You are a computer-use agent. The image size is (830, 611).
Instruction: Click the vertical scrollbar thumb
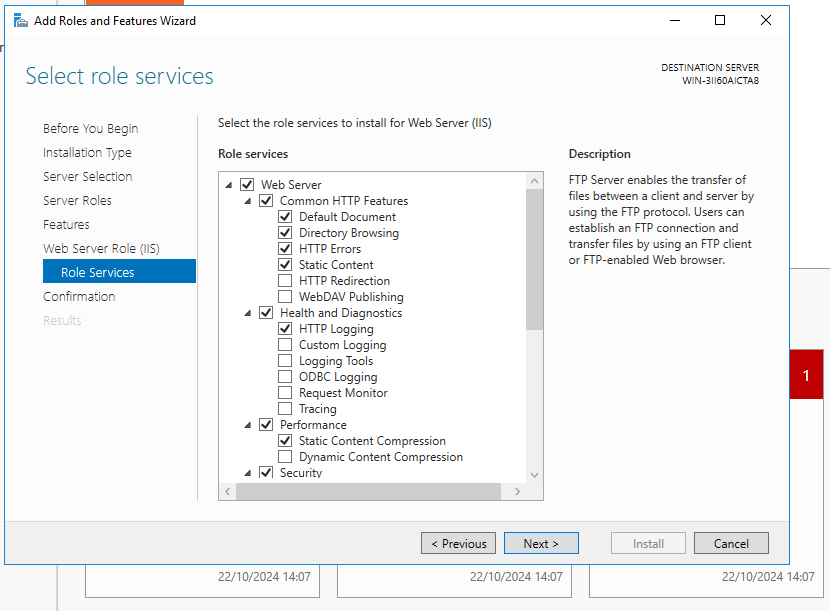[534, 260]
